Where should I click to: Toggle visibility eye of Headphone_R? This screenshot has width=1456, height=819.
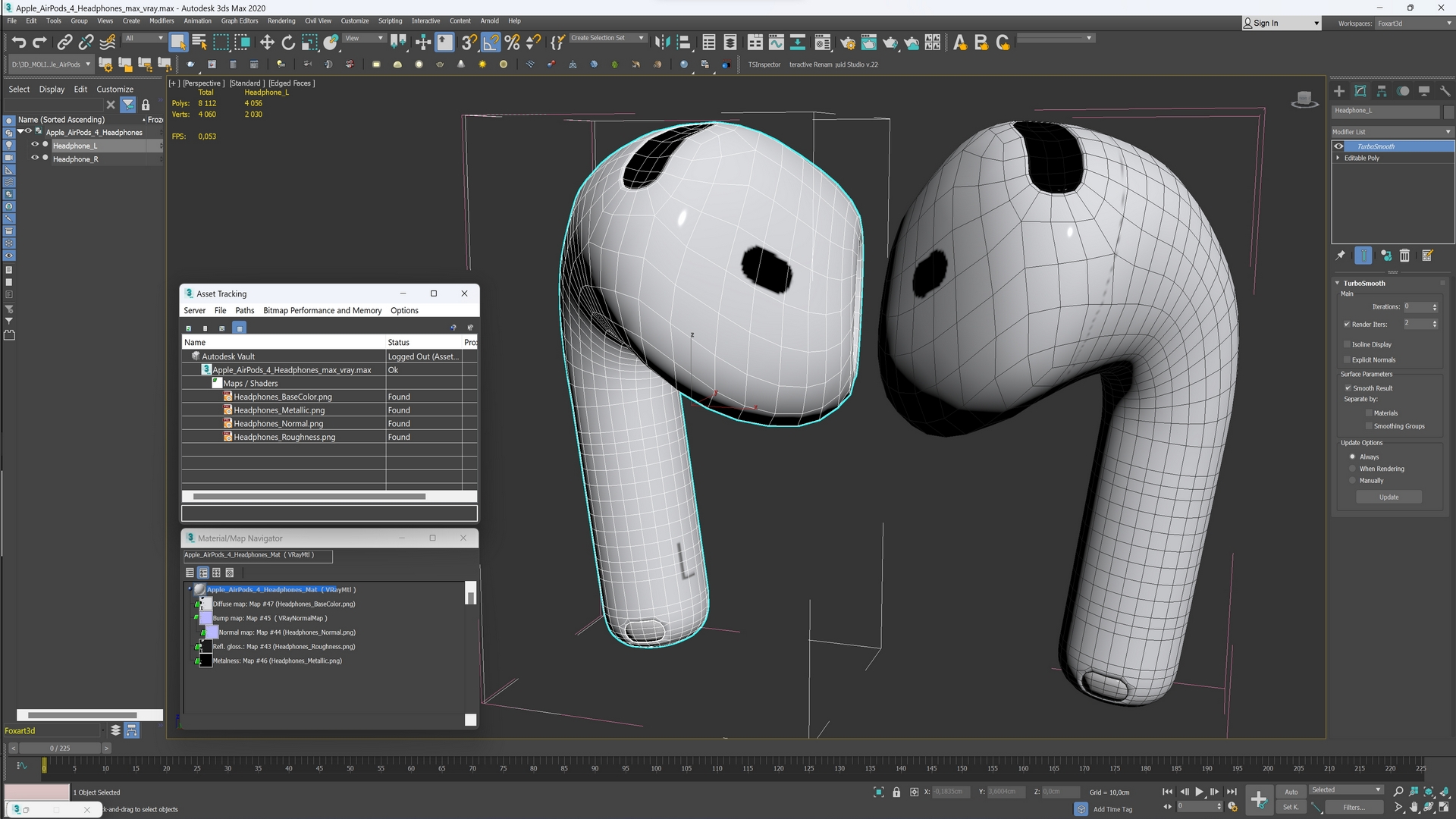tap(35, 158)
